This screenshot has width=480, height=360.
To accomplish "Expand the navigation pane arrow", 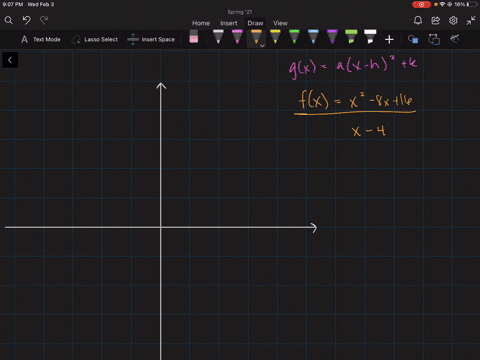I will [10, 60].
